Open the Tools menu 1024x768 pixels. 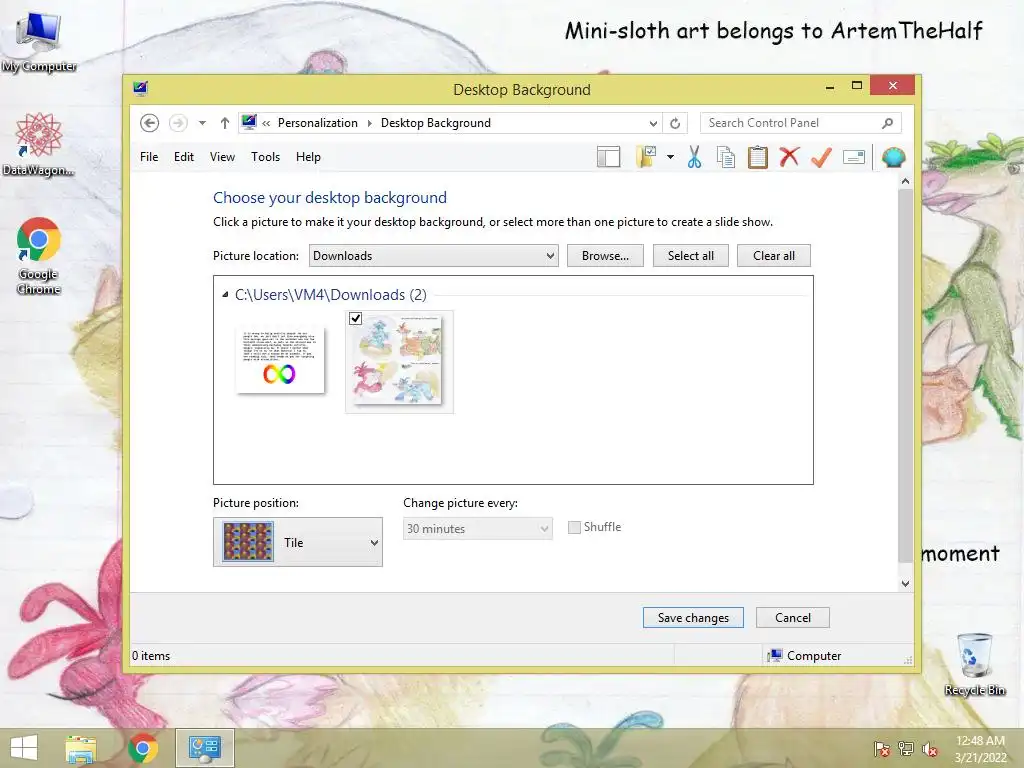[x=265, y=157]
